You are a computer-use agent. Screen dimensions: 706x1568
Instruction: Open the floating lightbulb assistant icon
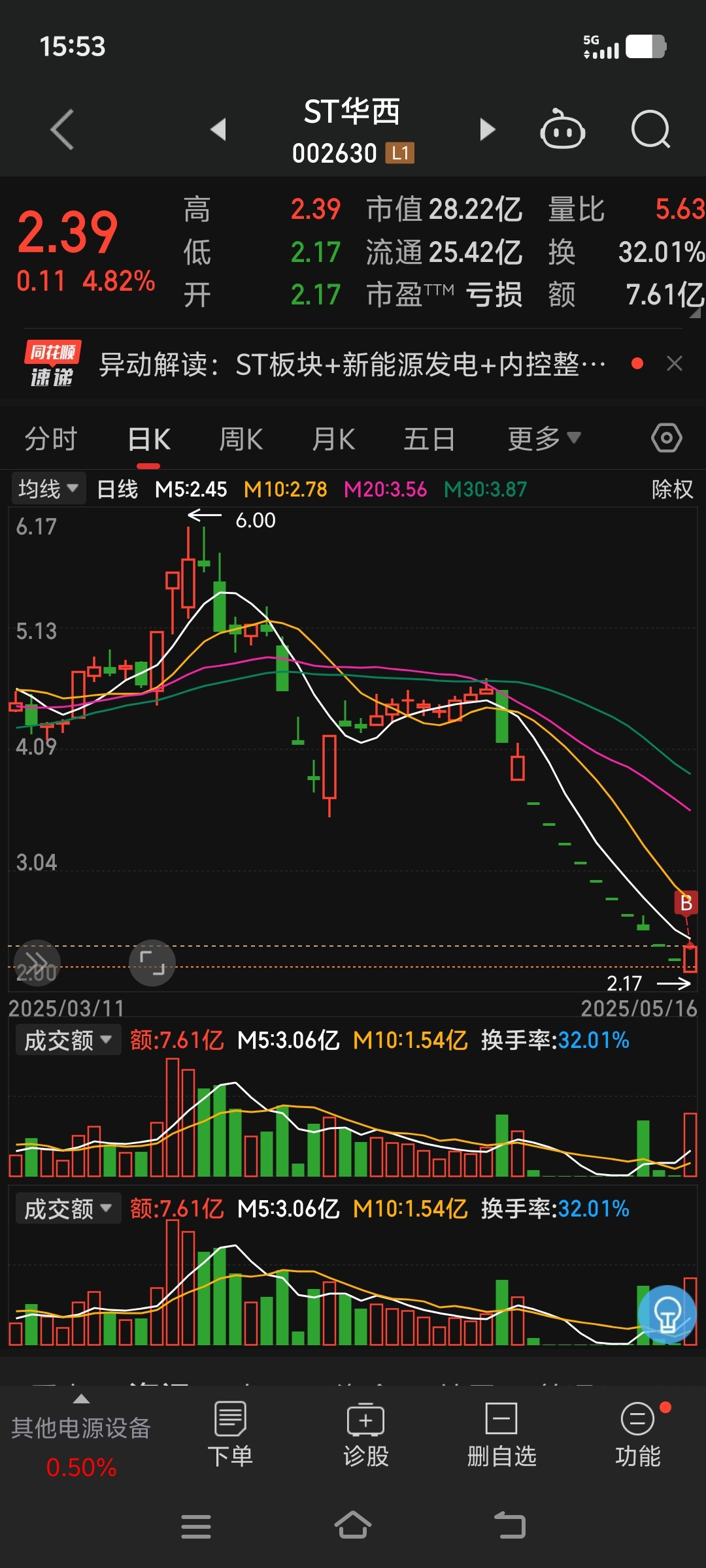click(667, 1314)
